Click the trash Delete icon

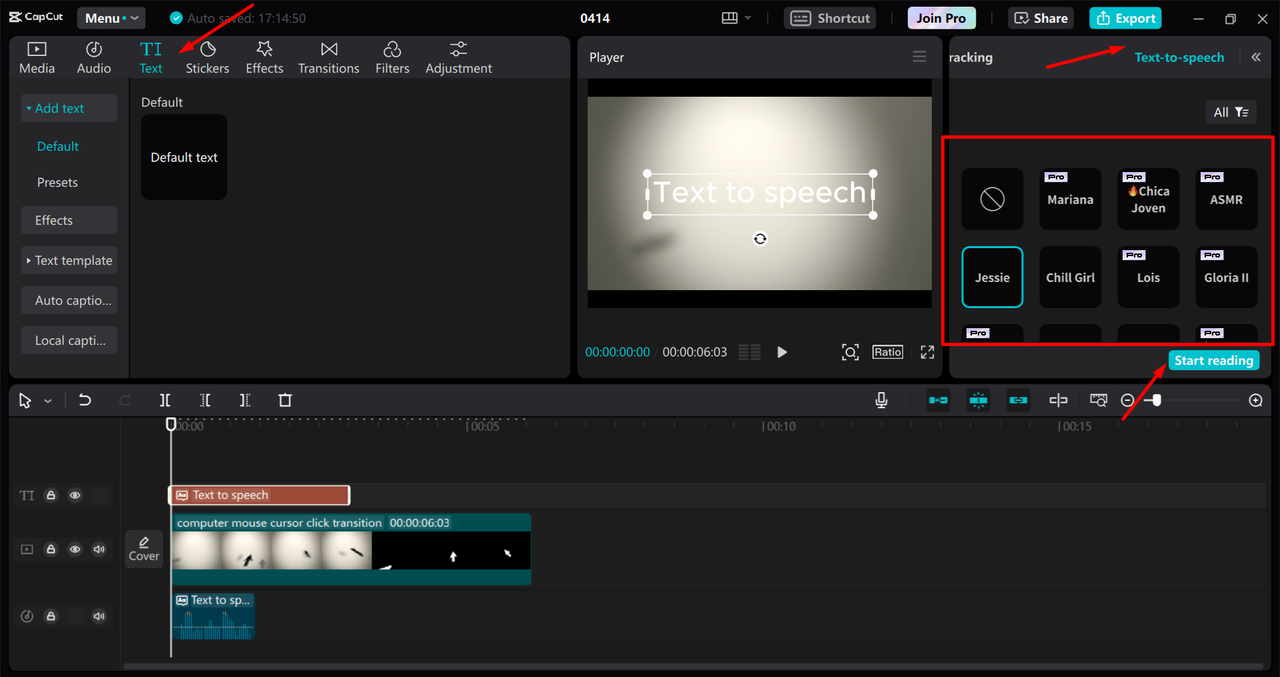285,400
